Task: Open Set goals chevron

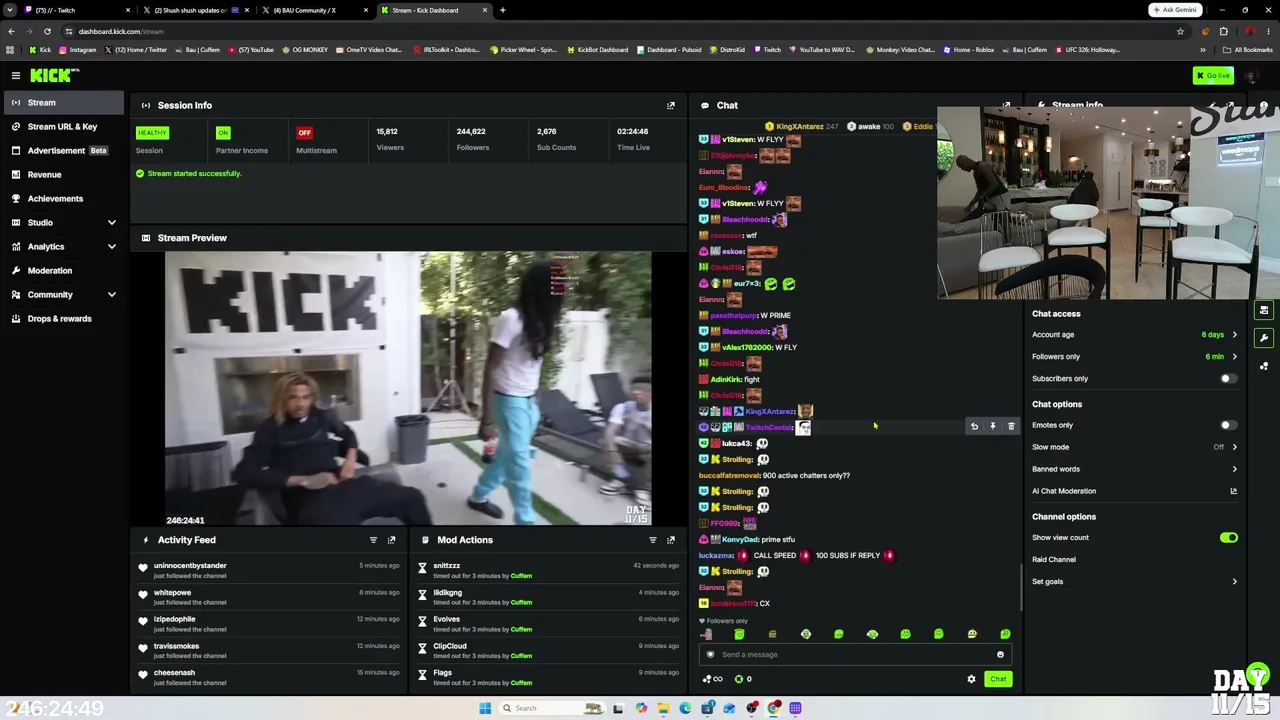Action: click(1234, 582)
